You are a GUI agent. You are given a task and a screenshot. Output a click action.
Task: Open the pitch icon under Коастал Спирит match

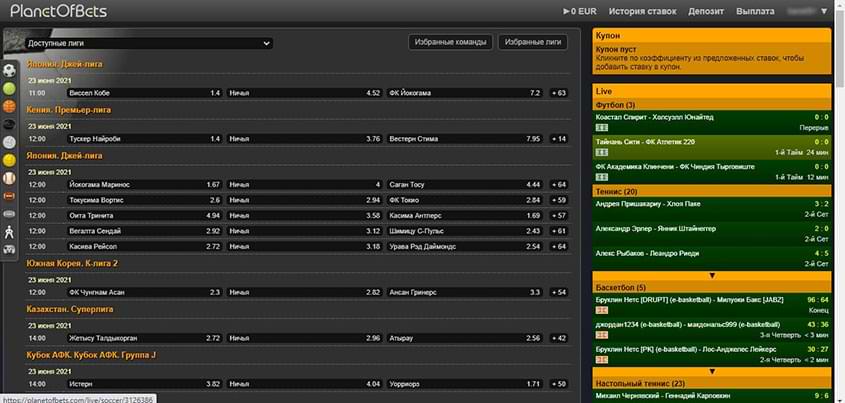click(601, 128)
